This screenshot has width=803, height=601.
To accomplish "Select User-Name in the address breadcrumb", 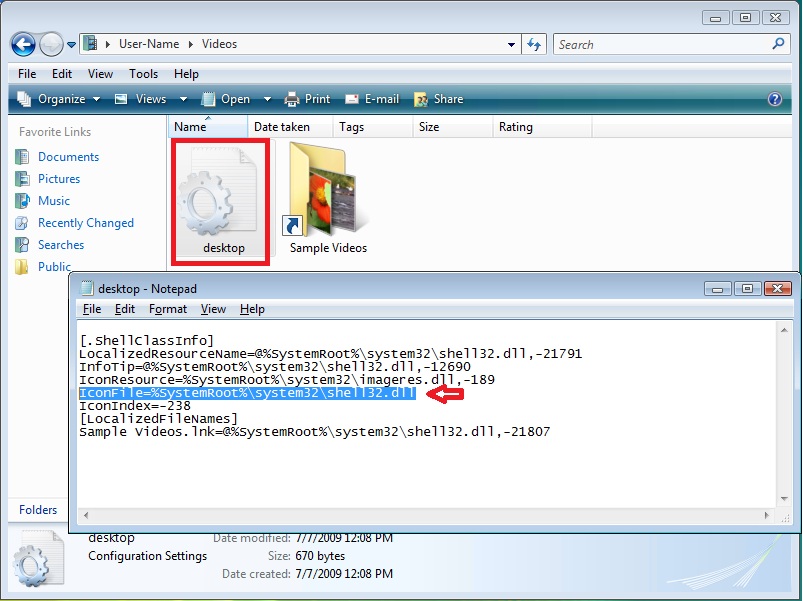I will [149, 44].
